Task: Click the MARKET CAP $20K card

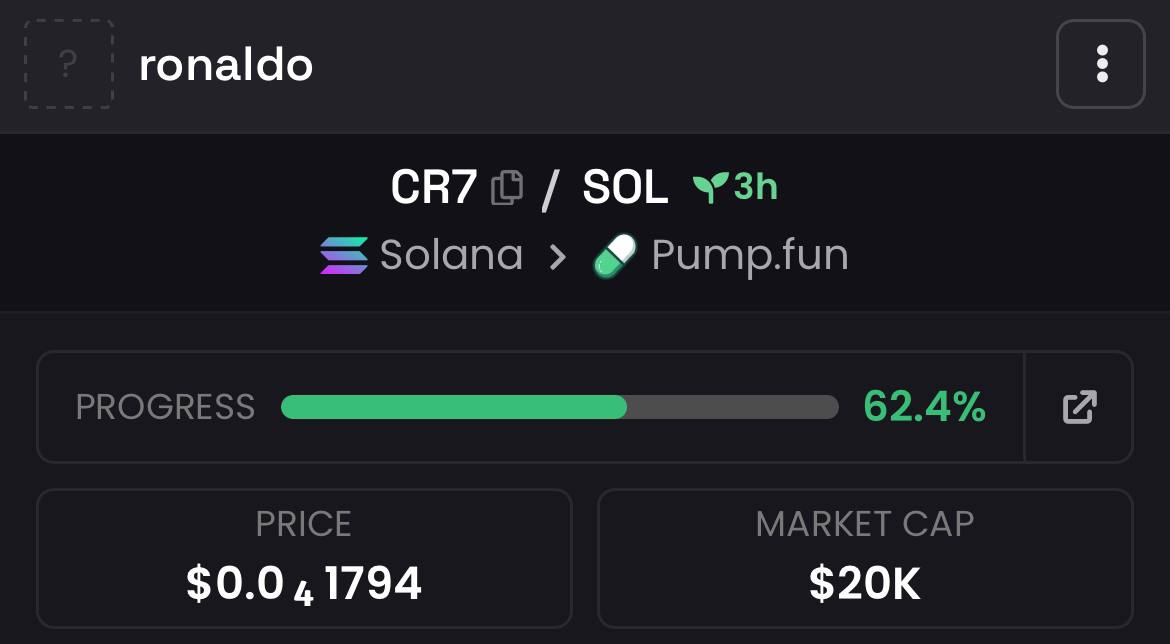Action: click(x=866, y=558)
